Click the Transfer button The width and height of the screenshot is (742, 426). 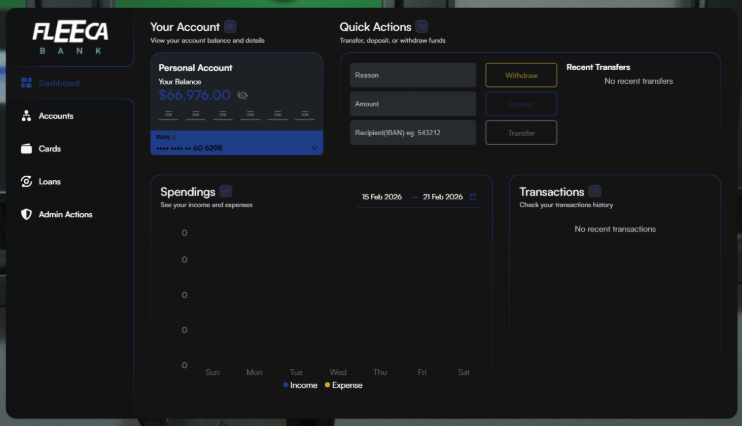point(521,133)
